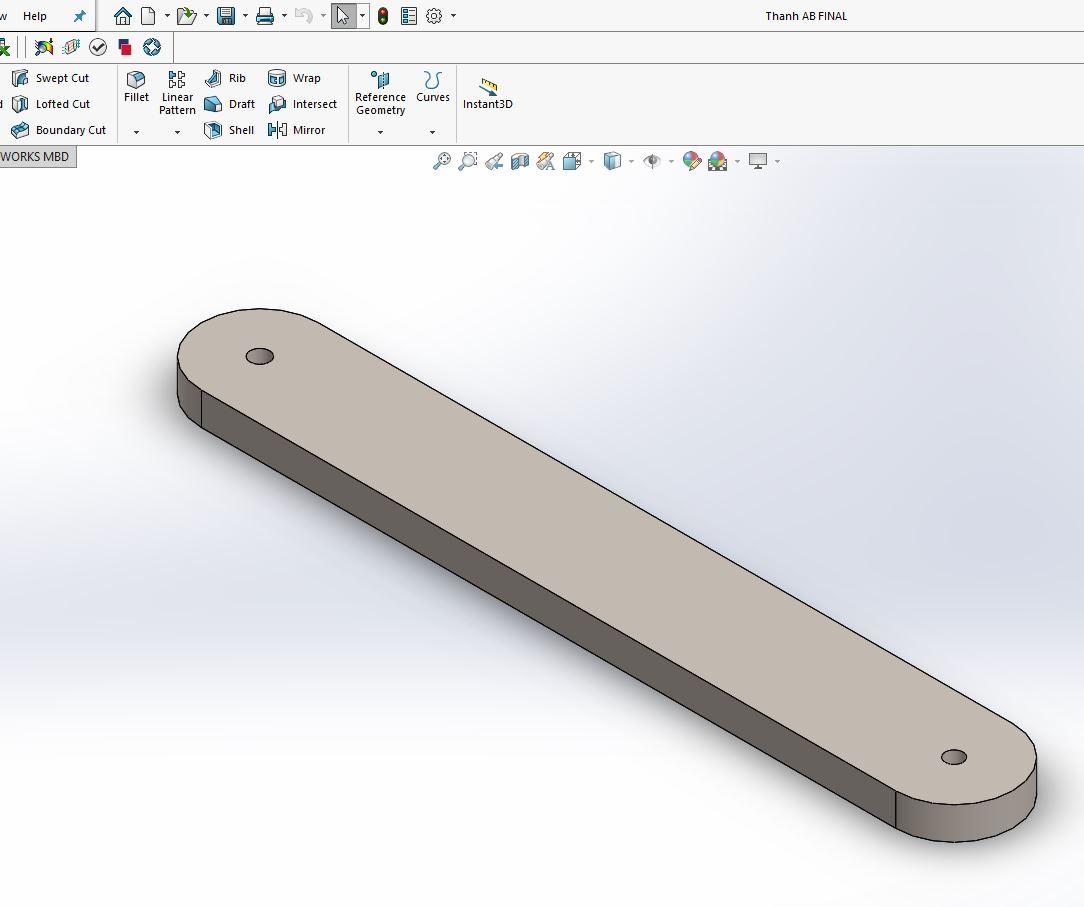Select the hole at lower-right end of bar

click(x=954, y=757)
